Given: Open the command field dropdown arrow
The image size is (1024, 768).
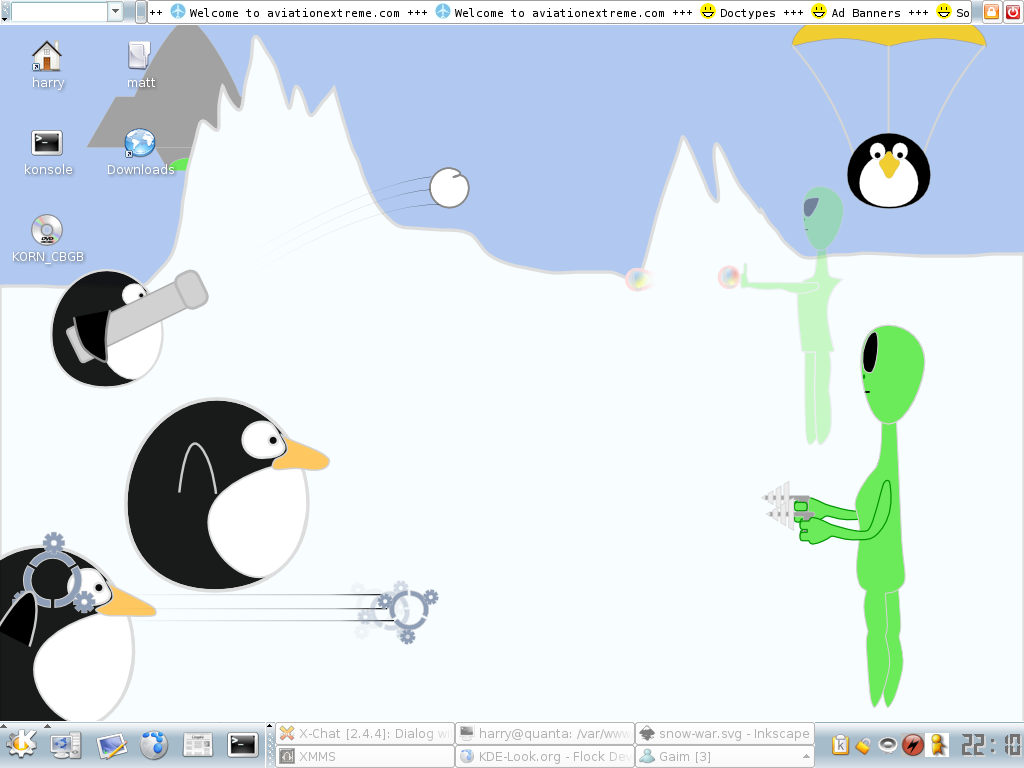Looking at the screenshot, I should 115,11.
